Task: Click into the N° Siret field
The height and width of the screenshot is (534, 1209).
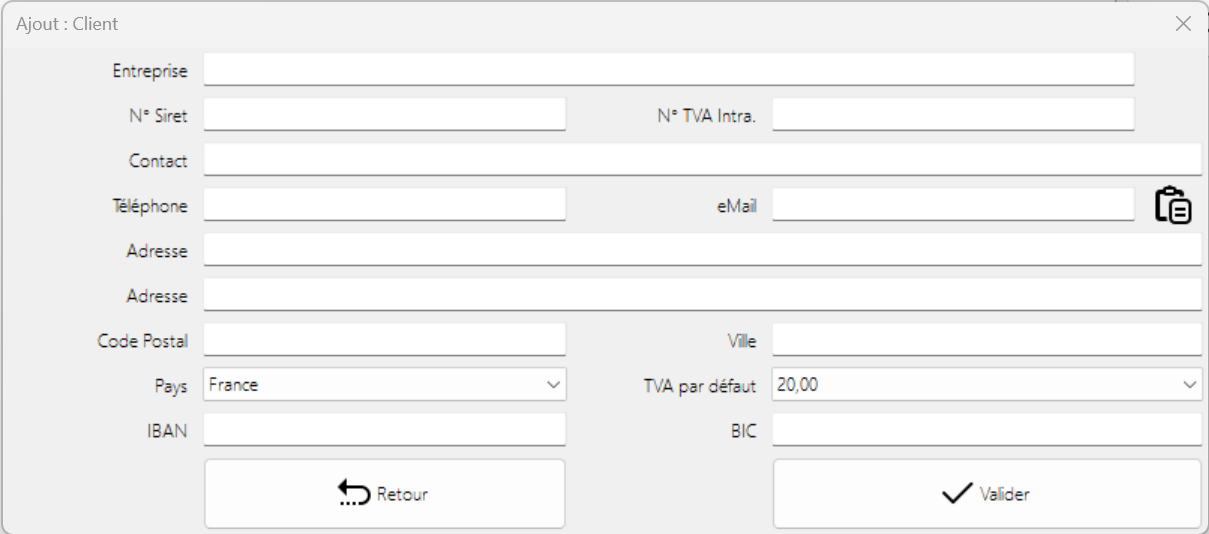Action: [x=385, y=115]
